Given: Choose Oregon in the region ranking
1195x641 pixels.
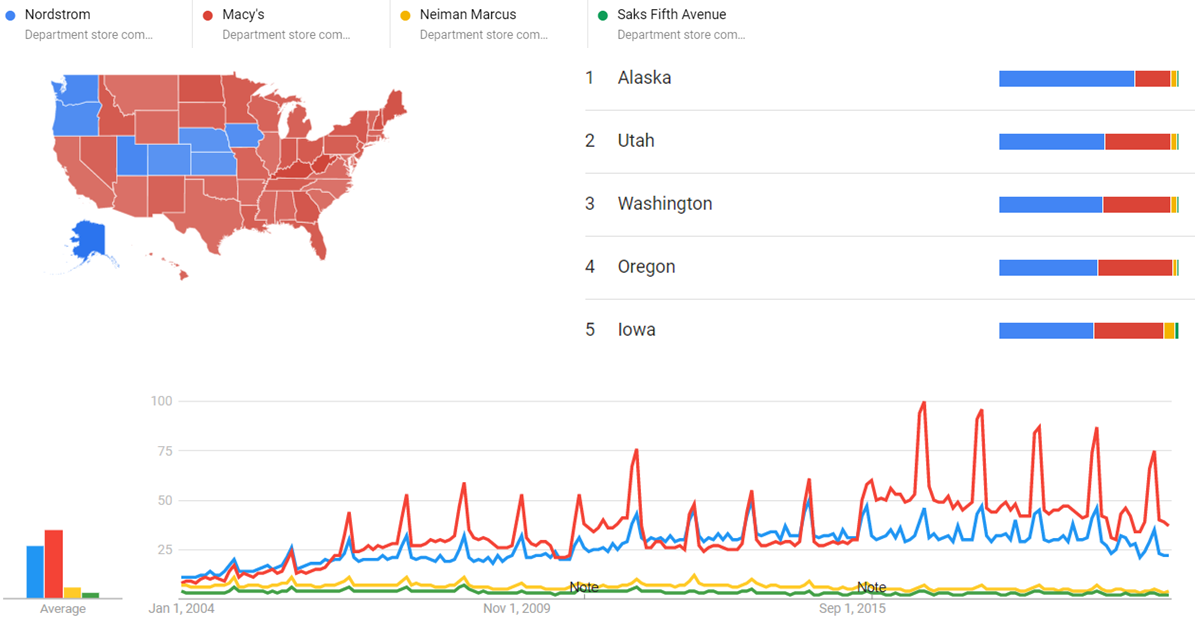Looking at the screenshot, I should [x=646, y=267].
